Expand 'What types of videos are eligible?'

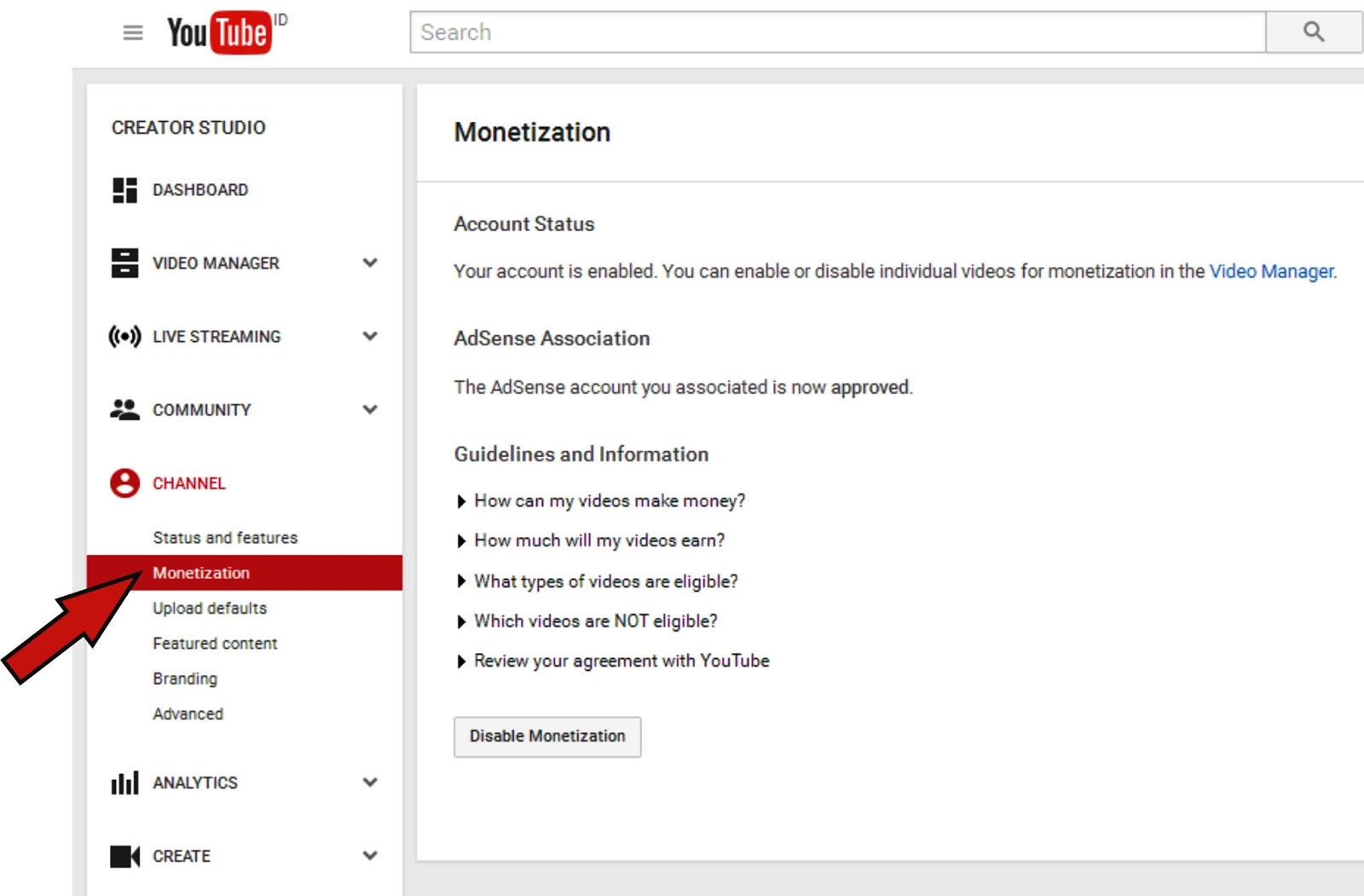pyautogui.click(x=598, y=581)
